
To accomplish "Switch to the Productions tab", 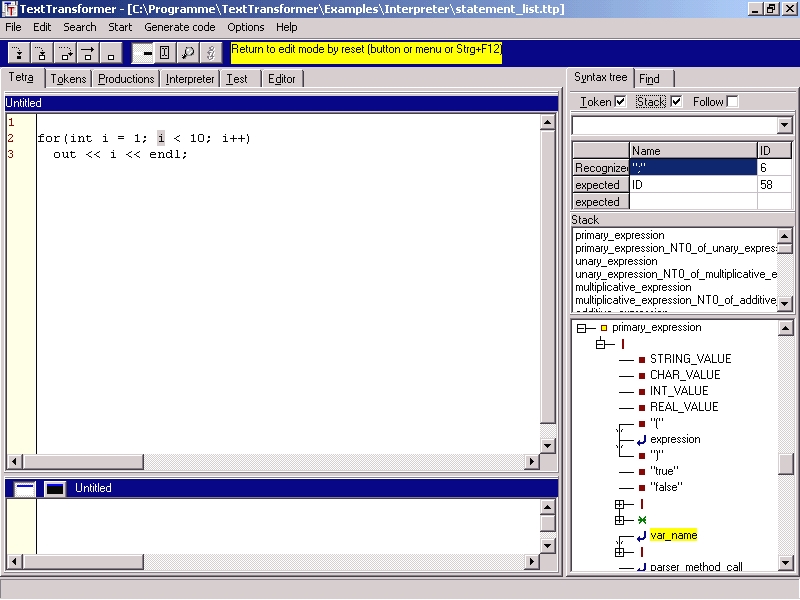I will pyautogui.click(x=126, y=79).
